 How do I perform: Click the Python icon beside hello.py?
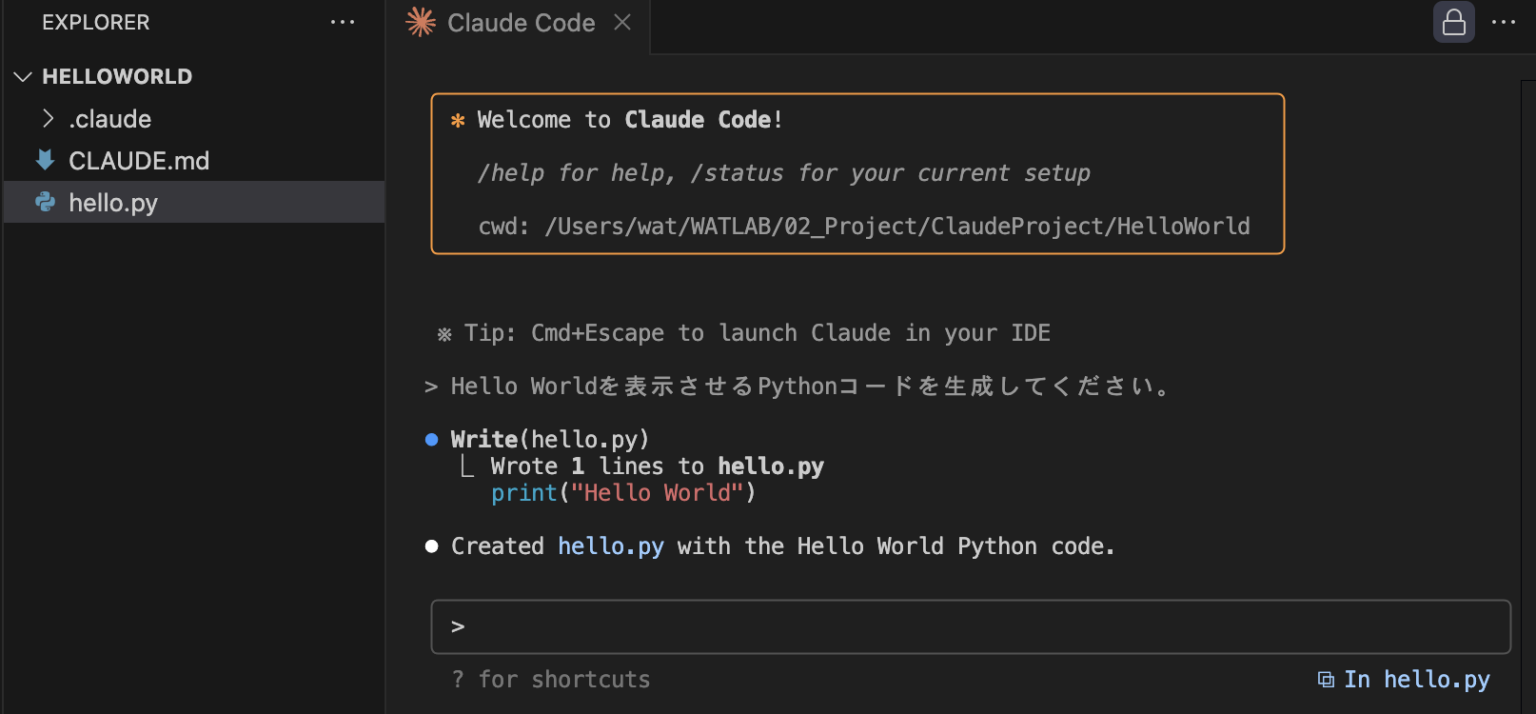[x=44, y=202]
